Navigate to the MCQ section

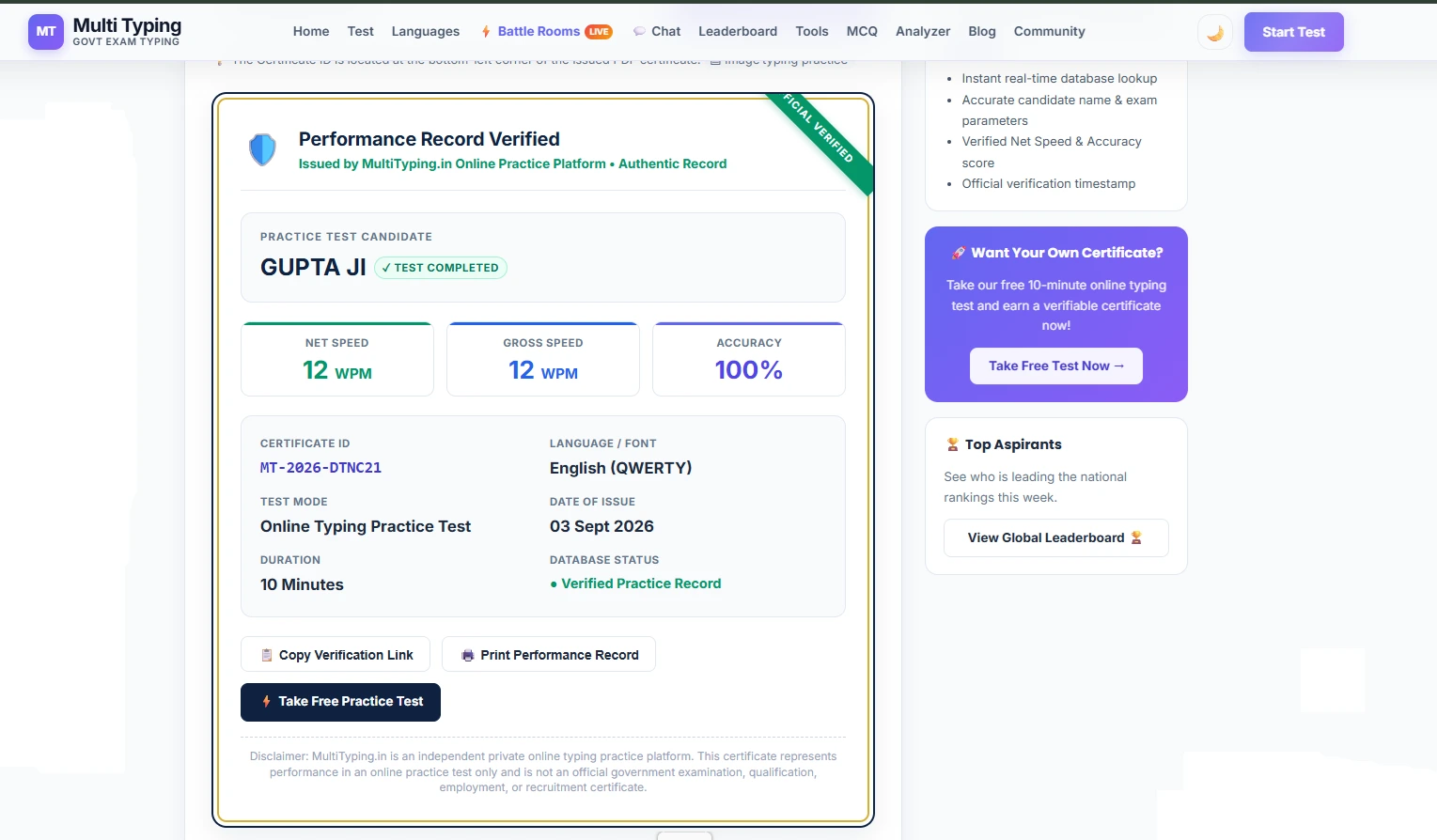(862, 31)
